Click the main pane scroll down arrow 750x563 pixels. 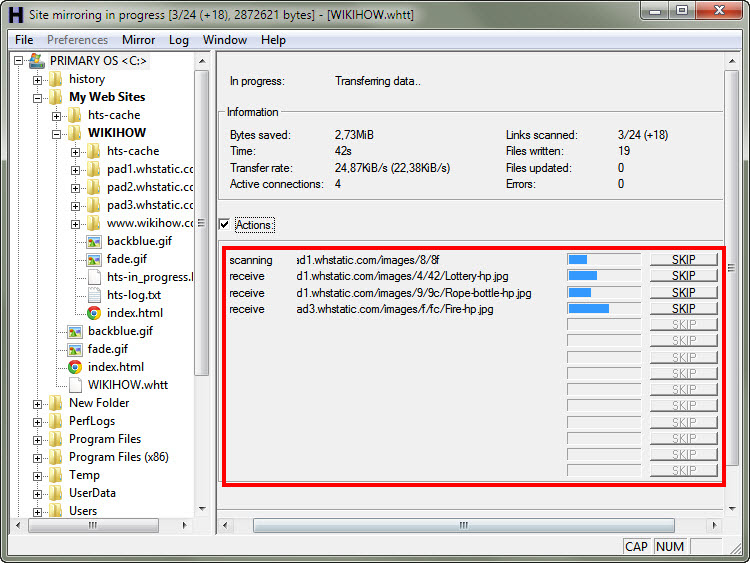click(x=732, y=509)
